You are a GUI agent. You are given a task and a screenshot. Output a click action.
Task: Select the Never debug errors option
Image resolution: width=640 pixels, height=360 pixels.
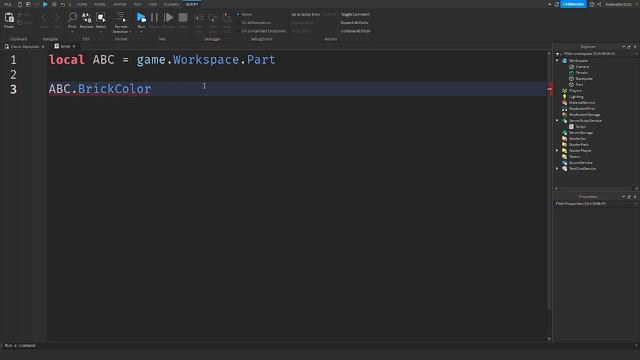click(244, 14)
